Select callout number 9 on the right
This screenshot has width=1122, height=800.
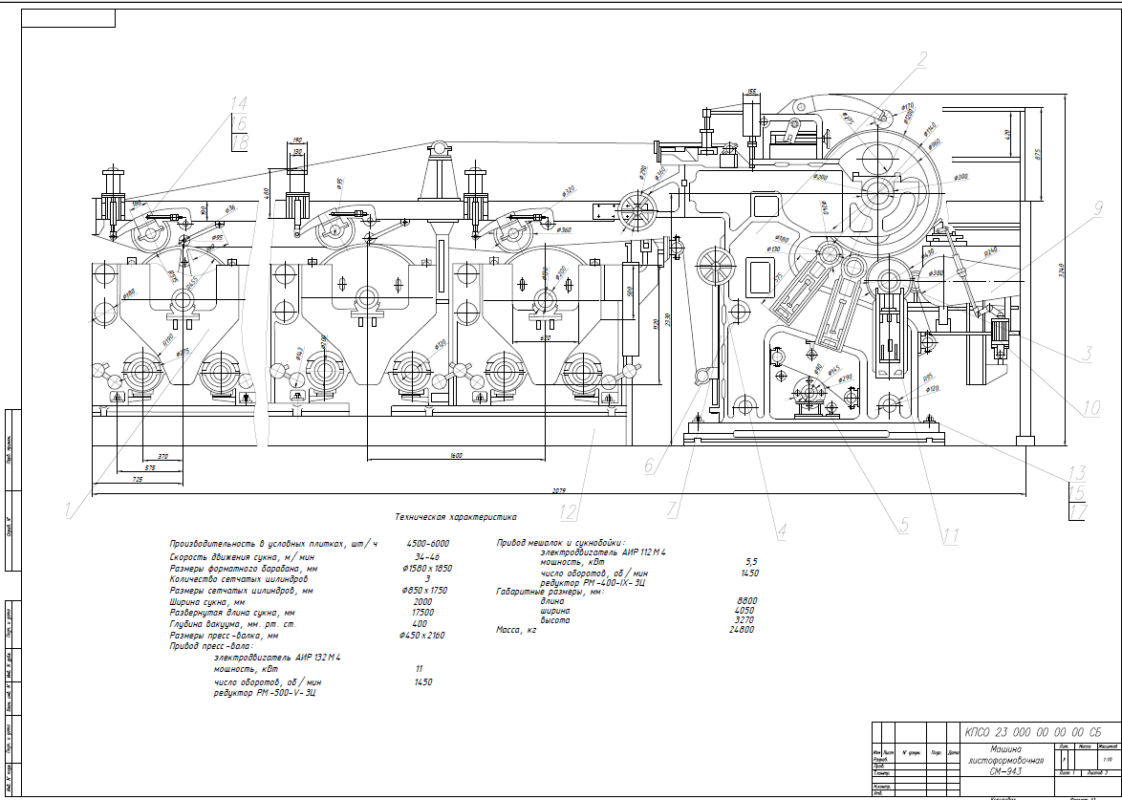1097,209
